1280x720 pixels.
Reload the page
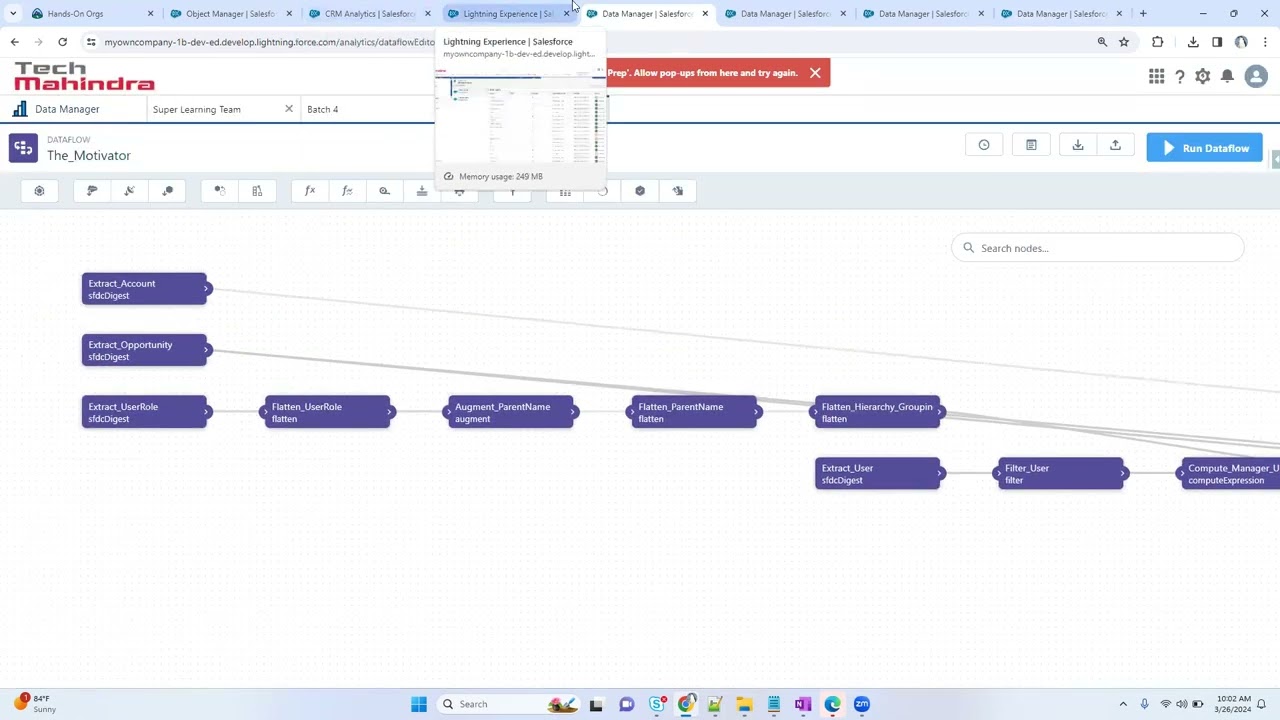coord(62,42)
